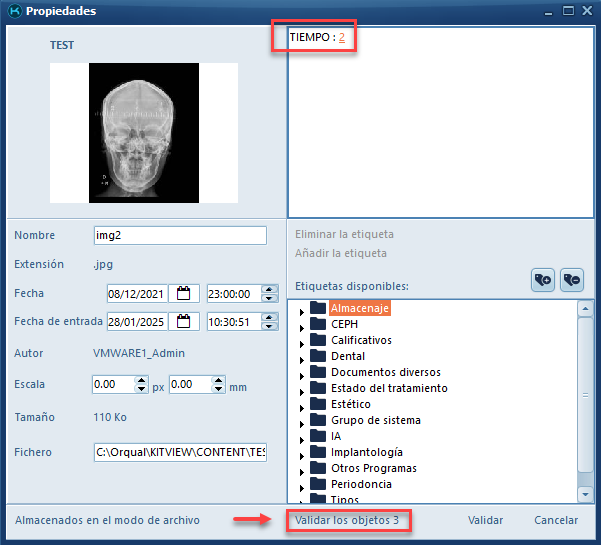Click the tag list scrollbar down arrow
This screenshot has height=545, width=601.
(585, 494)
